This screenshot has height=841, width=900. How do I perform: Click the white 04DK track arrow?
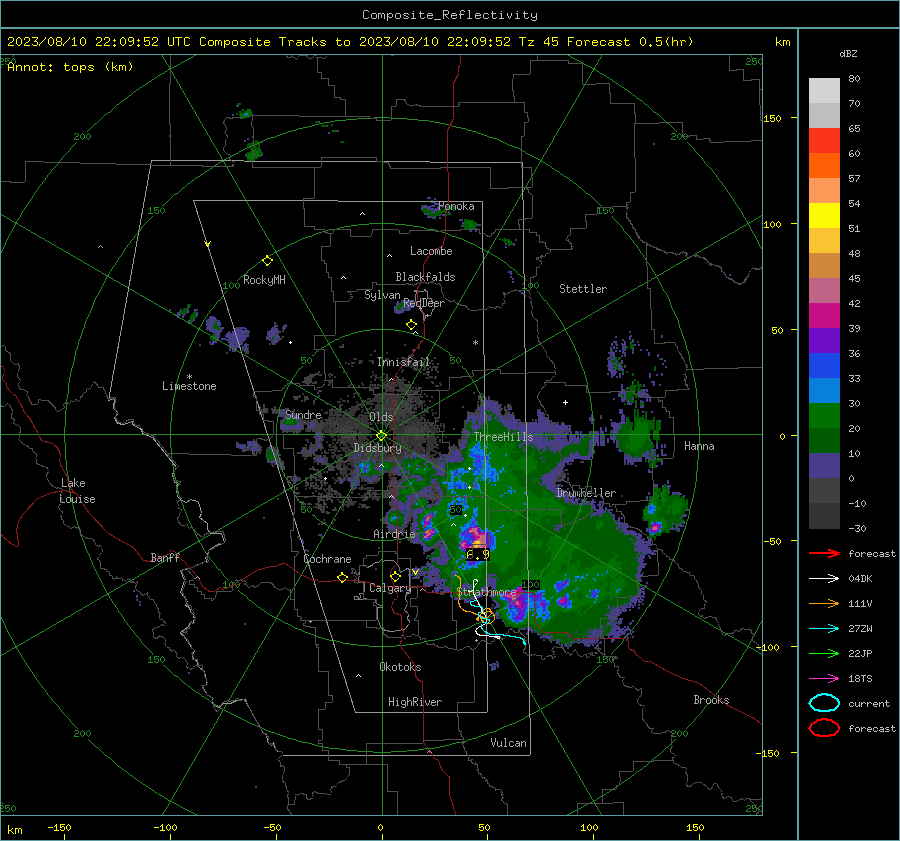point(824,579)
